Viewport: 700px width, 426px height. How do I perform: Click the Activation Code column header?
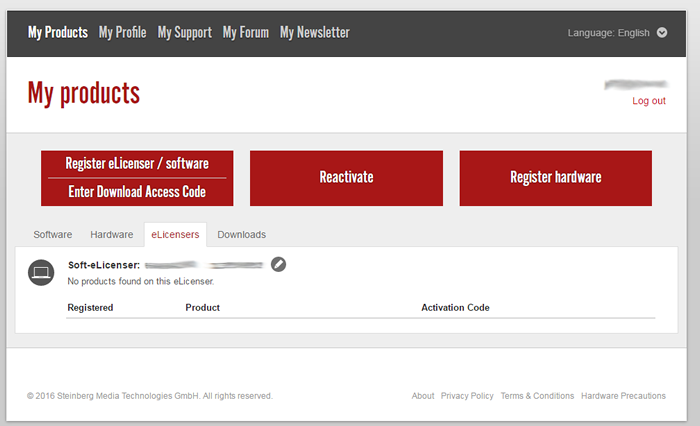click(x=455, y=308)
